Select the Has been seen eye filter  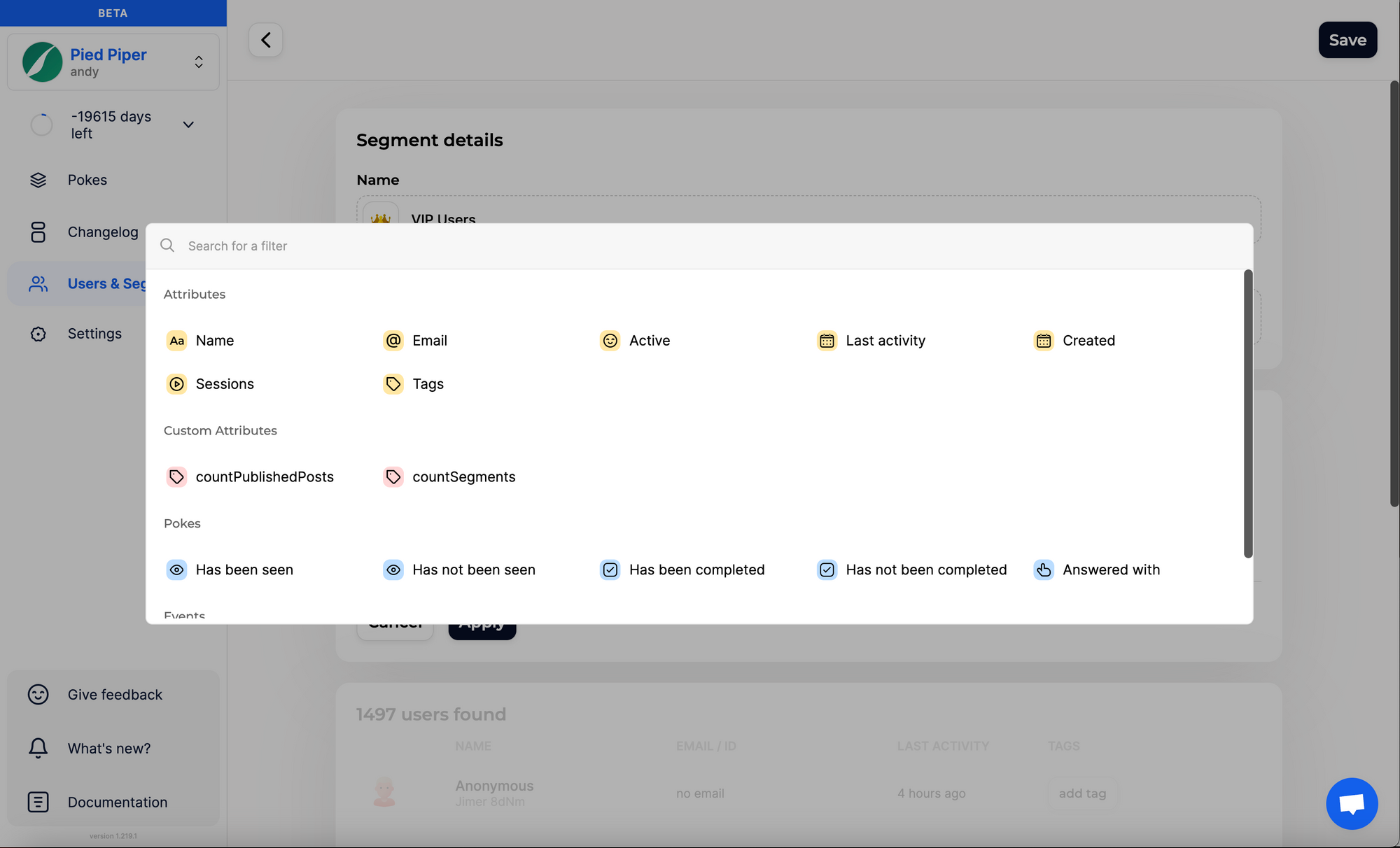tap(176, 570)
